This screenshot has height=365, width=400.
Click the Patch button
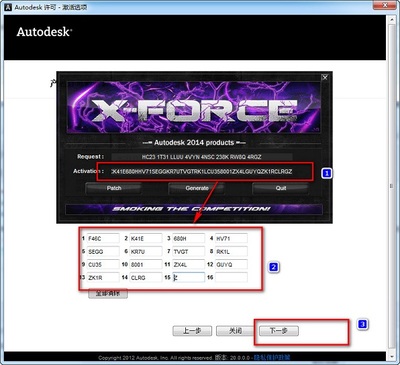[x=114, y=188]
